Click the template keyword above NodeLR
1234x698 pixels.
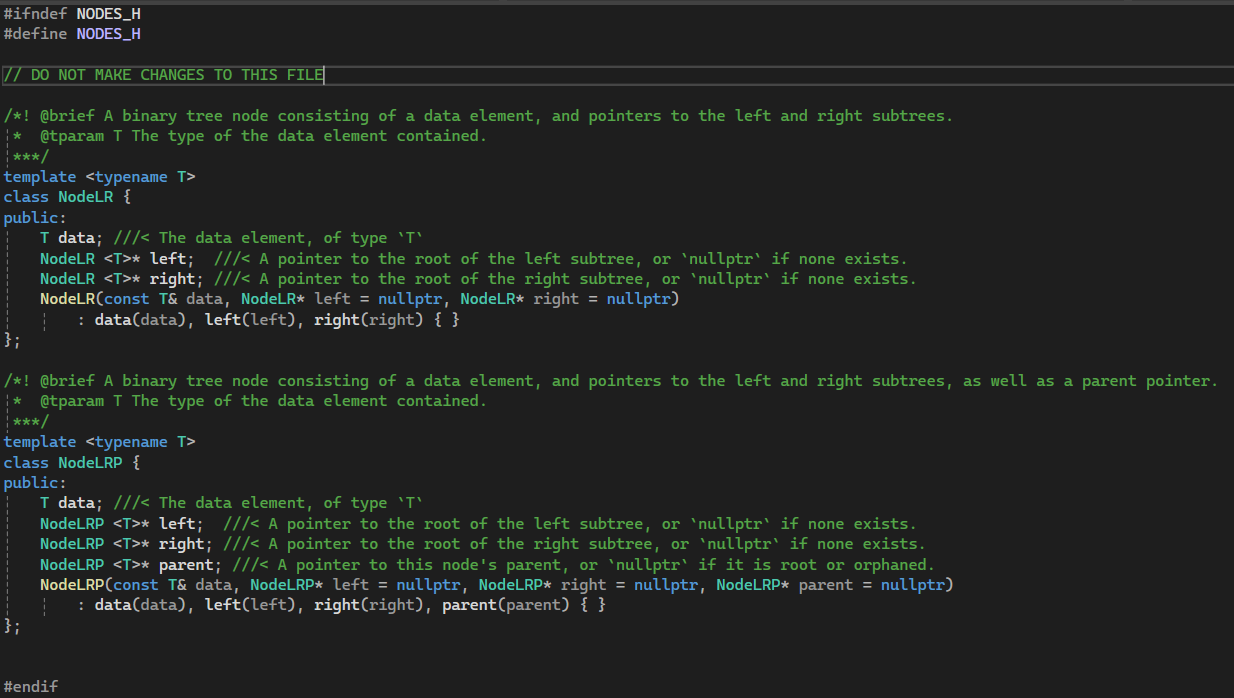coord(39,176)
